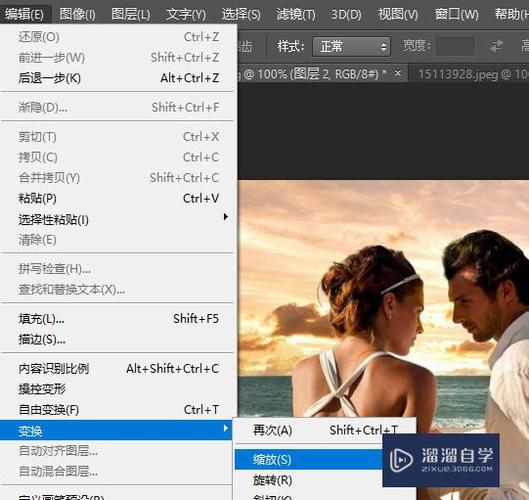
Task: Open the 滤镜(T) menu
Action: 296,14
